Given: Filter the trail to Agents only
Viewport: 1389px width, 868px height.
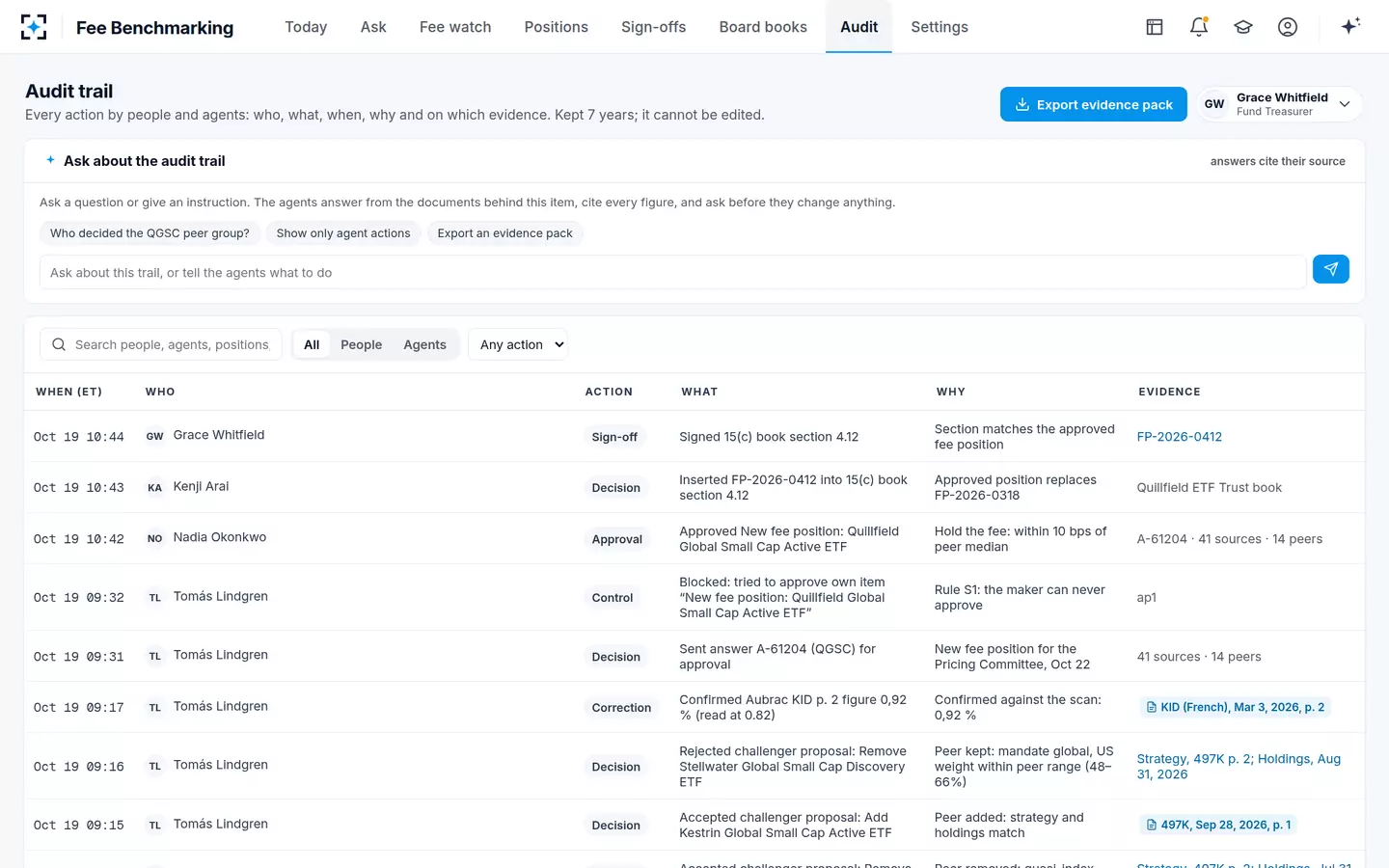Looking at the screenshot, I should pos(424,344).
